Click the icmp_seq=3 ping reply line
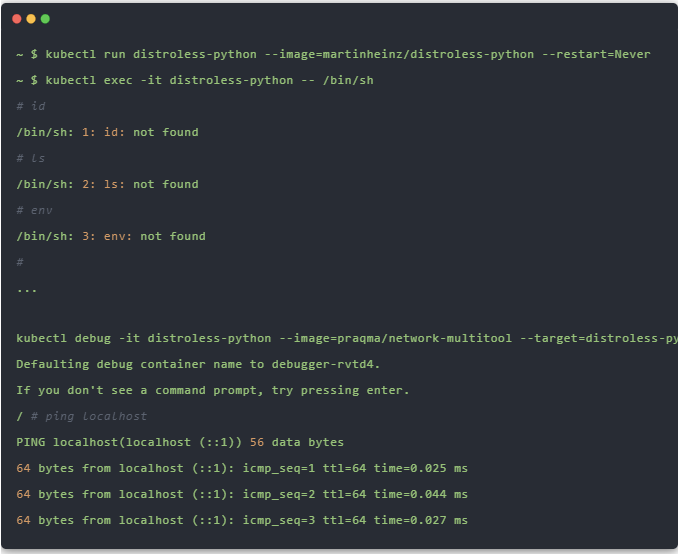683x554 pixels. tap(242, 520)
